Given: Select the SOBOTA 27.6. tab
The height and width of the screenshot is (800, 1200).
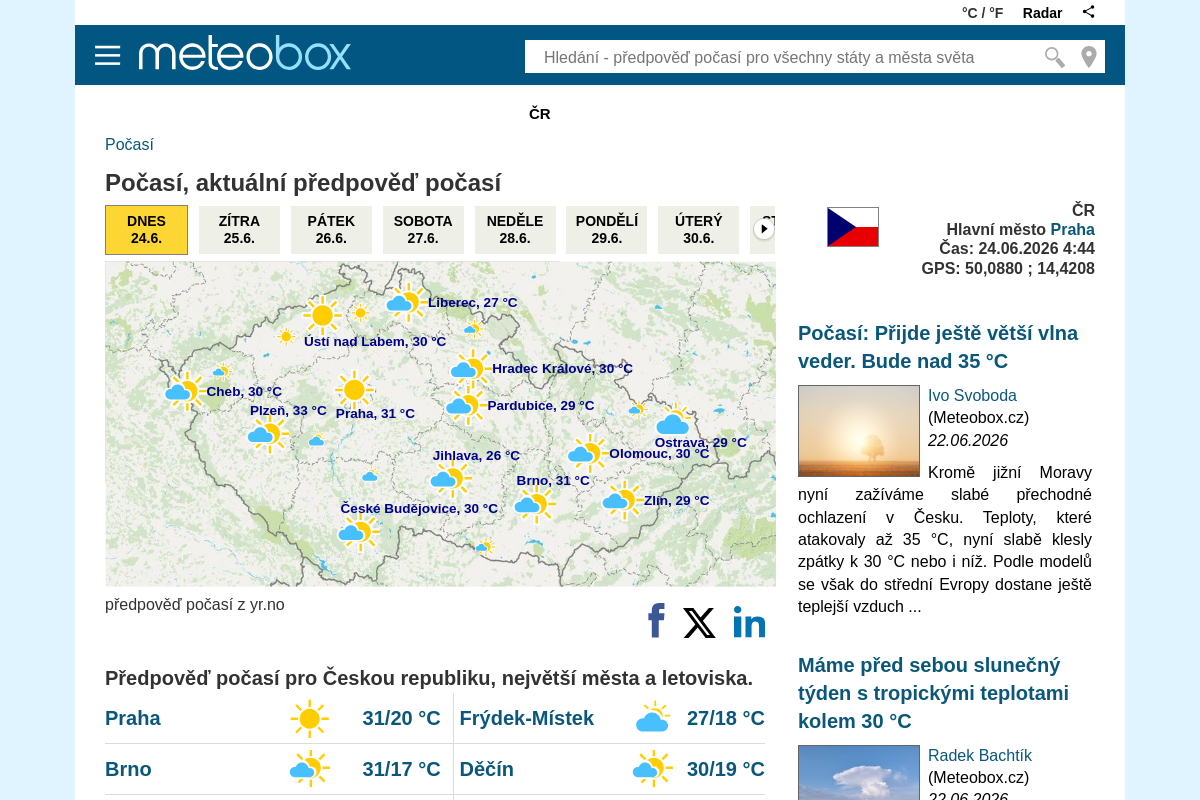Looking at the screenshot, I should pyautogui.click(x=423, y=230).
